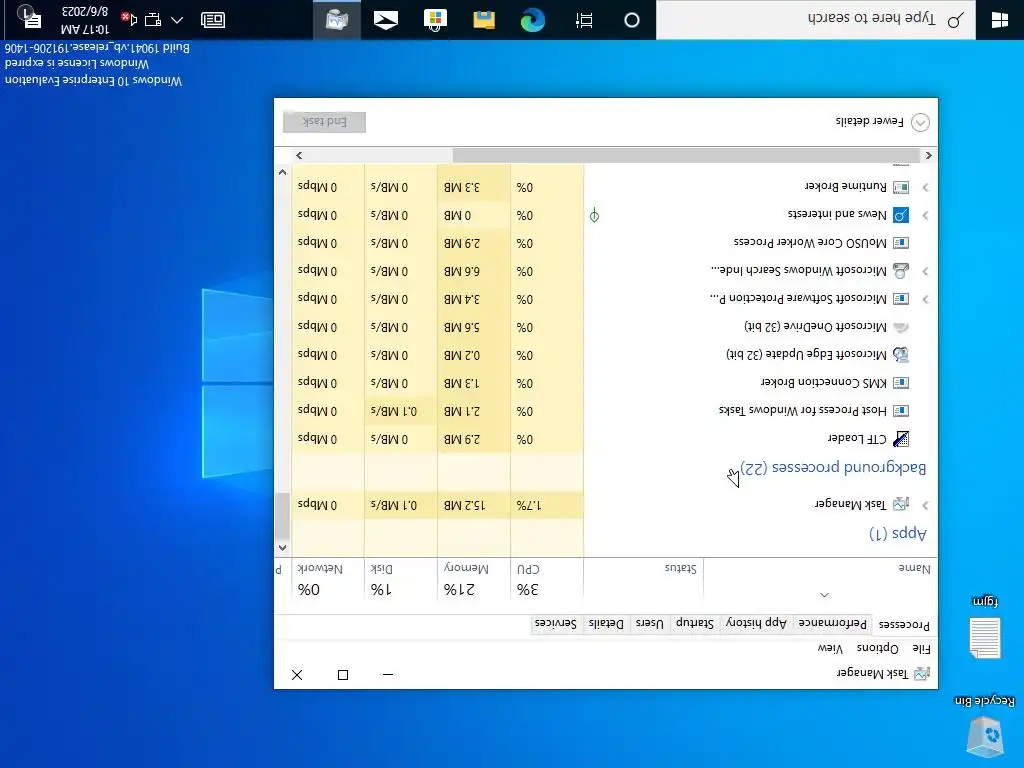Sort processes by Memory column
The height and width of the screenshot is (768, 1024).
coord(473,579)
